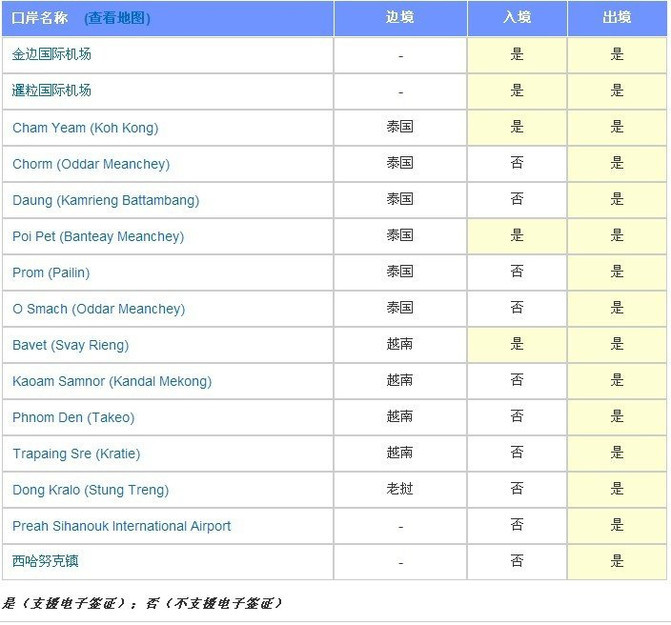671x625 pixels.
Task: Open Trapaing Sre (Kratie) link
Action: coord(76,454)
